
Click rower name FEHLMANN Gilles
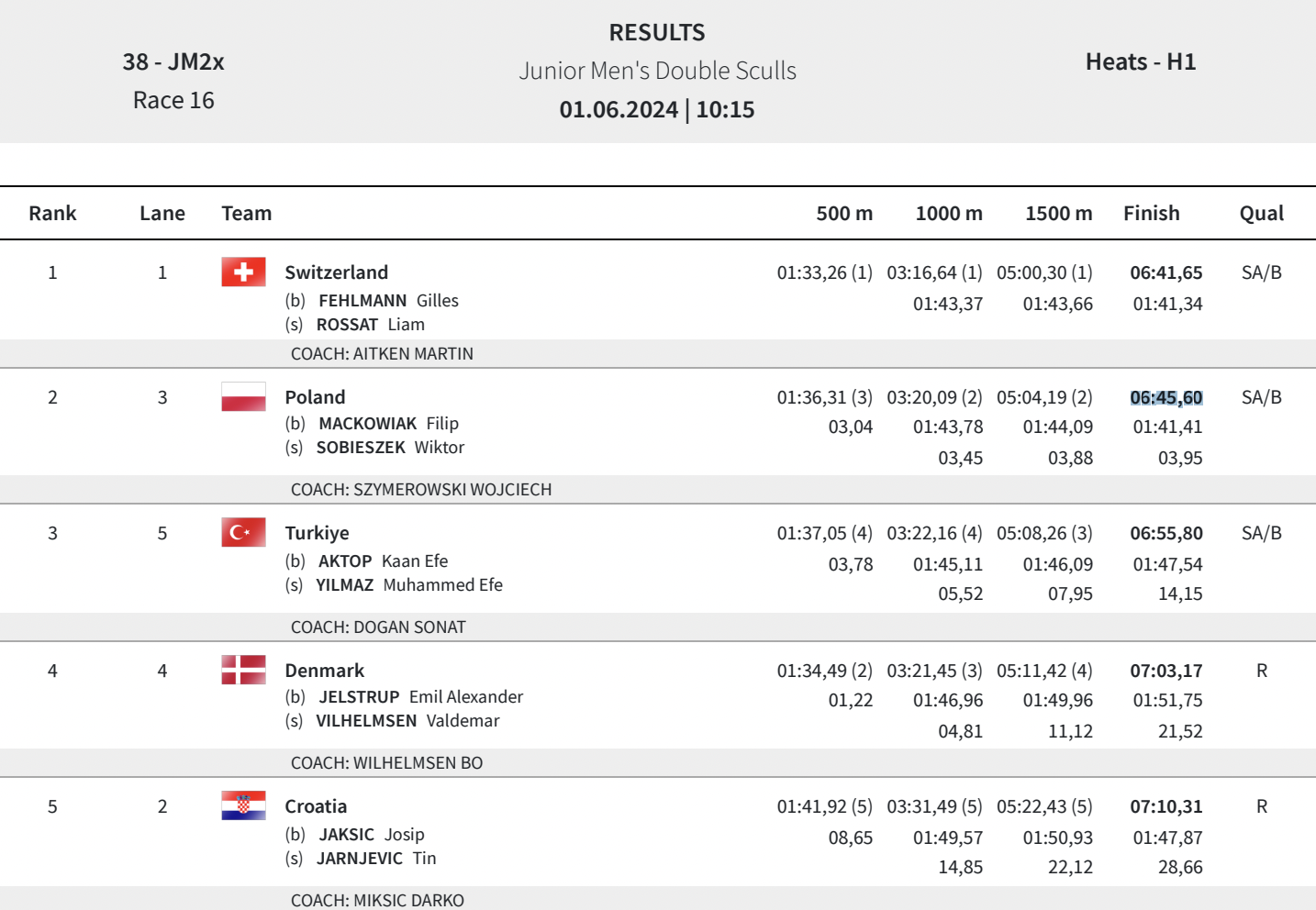click(387, 301)
